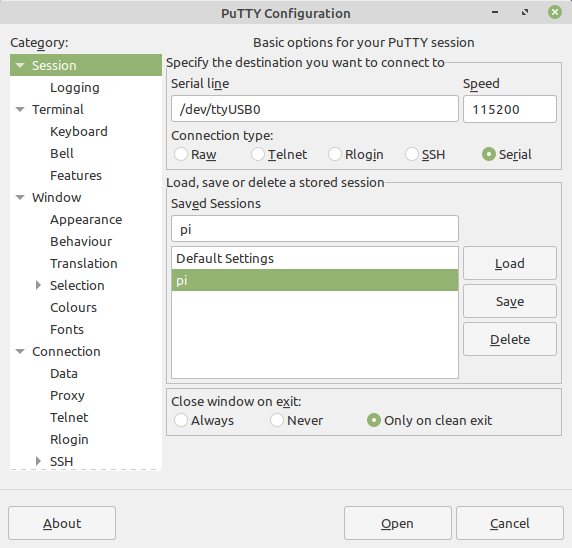
Task: Collapse the Connection category arrow
Action: click(x=20, y=352)
